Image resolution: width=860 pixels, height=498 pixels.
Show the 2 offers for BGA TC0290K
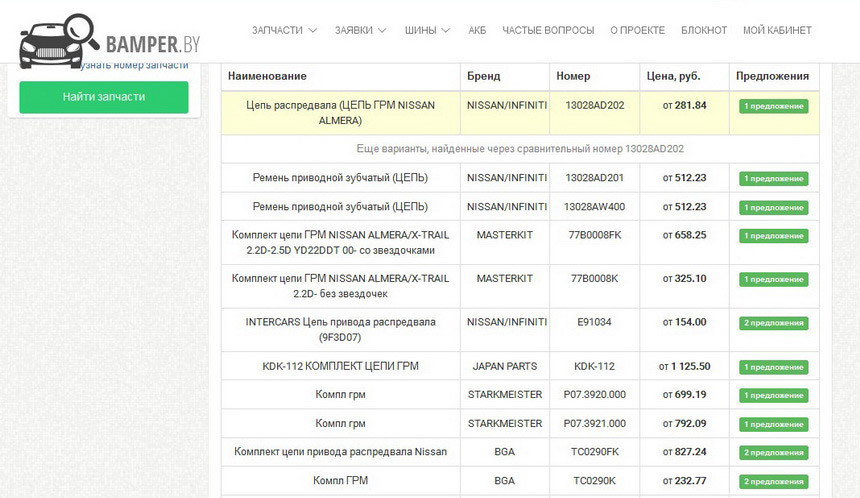[x=773, y=482]
